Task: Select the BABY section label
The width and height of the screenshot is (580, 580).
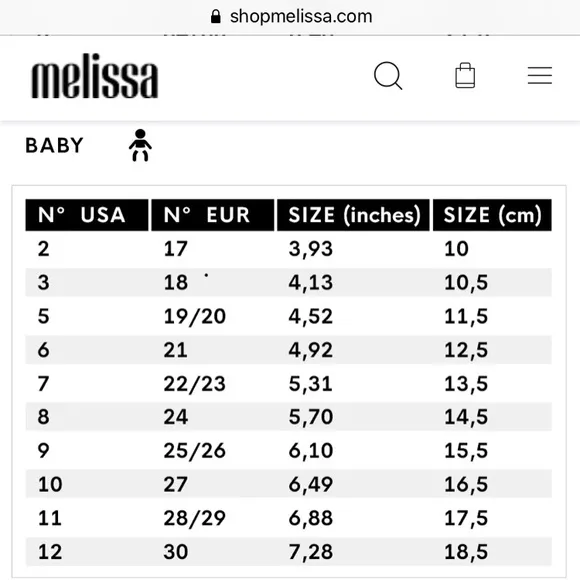Action: (54, 145)
